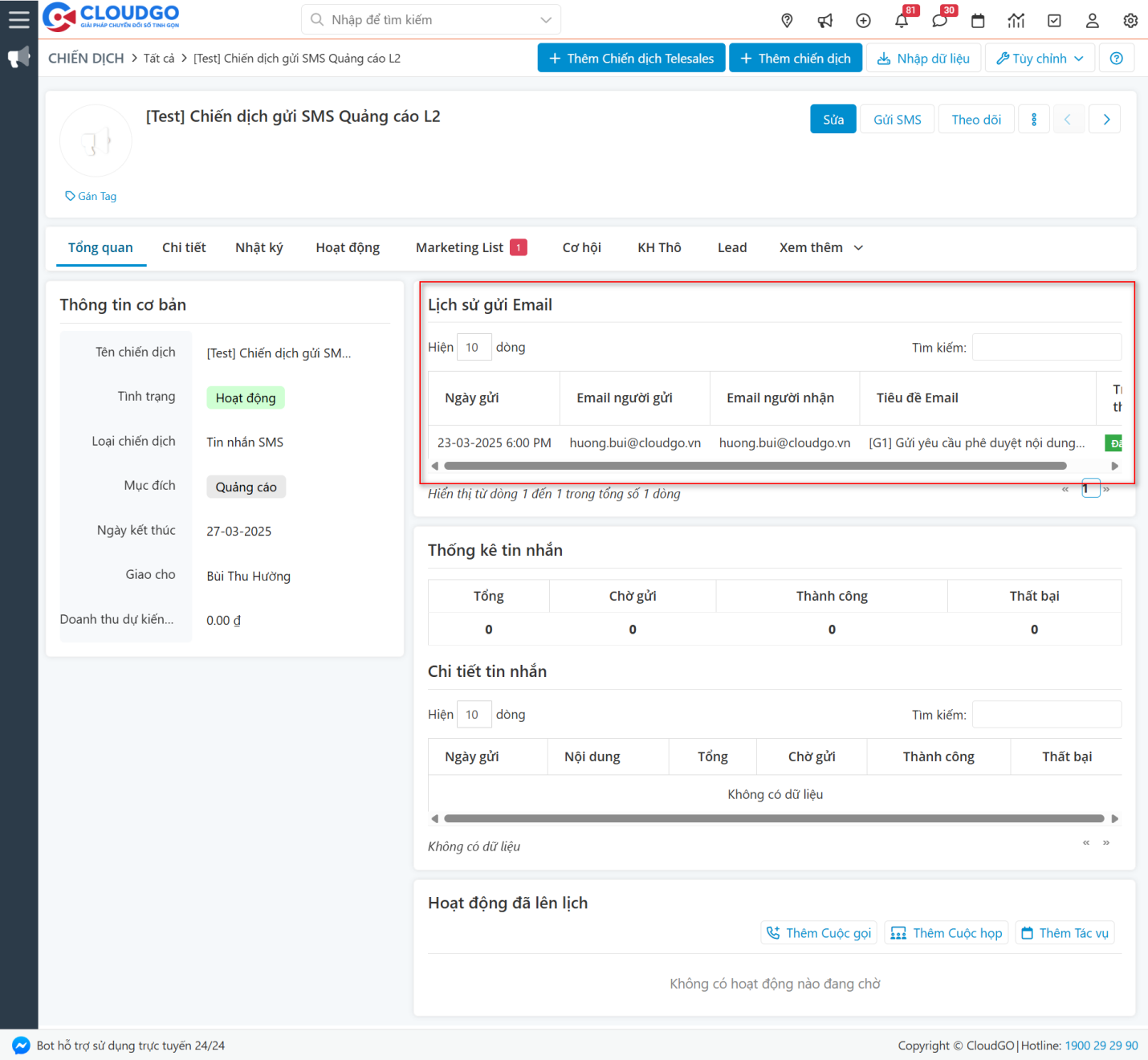
Task: Expand the Xem thêm tab menu
Action: click(820, 248)
